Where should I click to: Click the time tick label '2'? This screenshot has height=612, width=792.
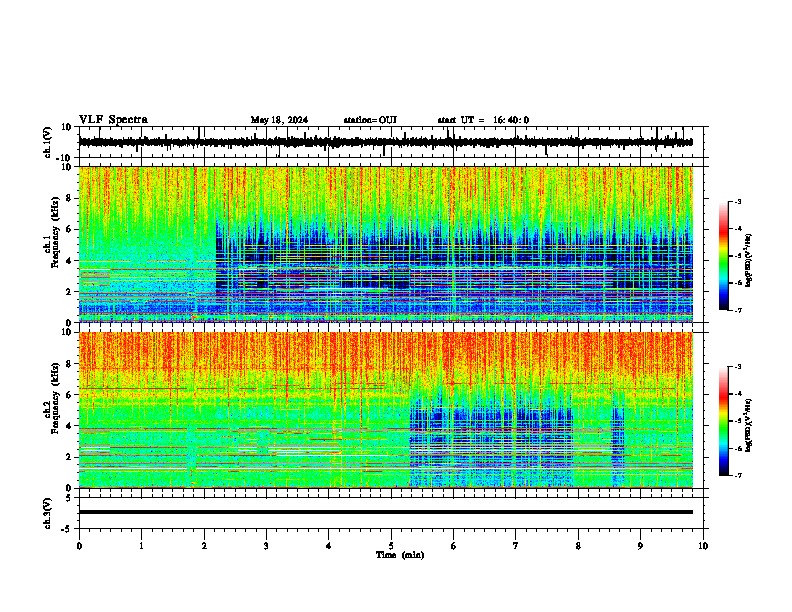[x=204, y=546]
